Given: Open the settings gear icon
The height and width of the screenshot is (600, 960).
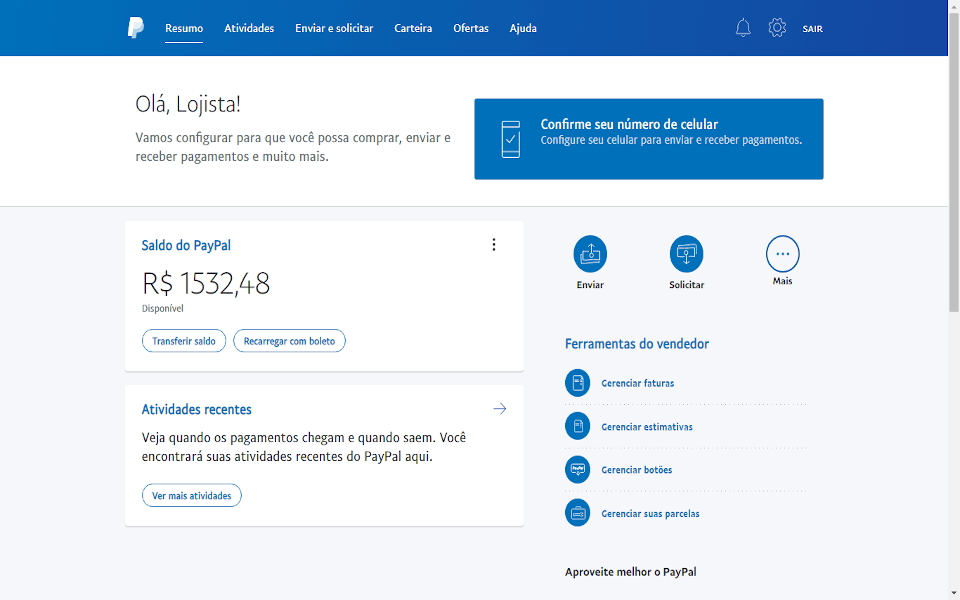Looking at the screenshot, I should pos(777,28).
